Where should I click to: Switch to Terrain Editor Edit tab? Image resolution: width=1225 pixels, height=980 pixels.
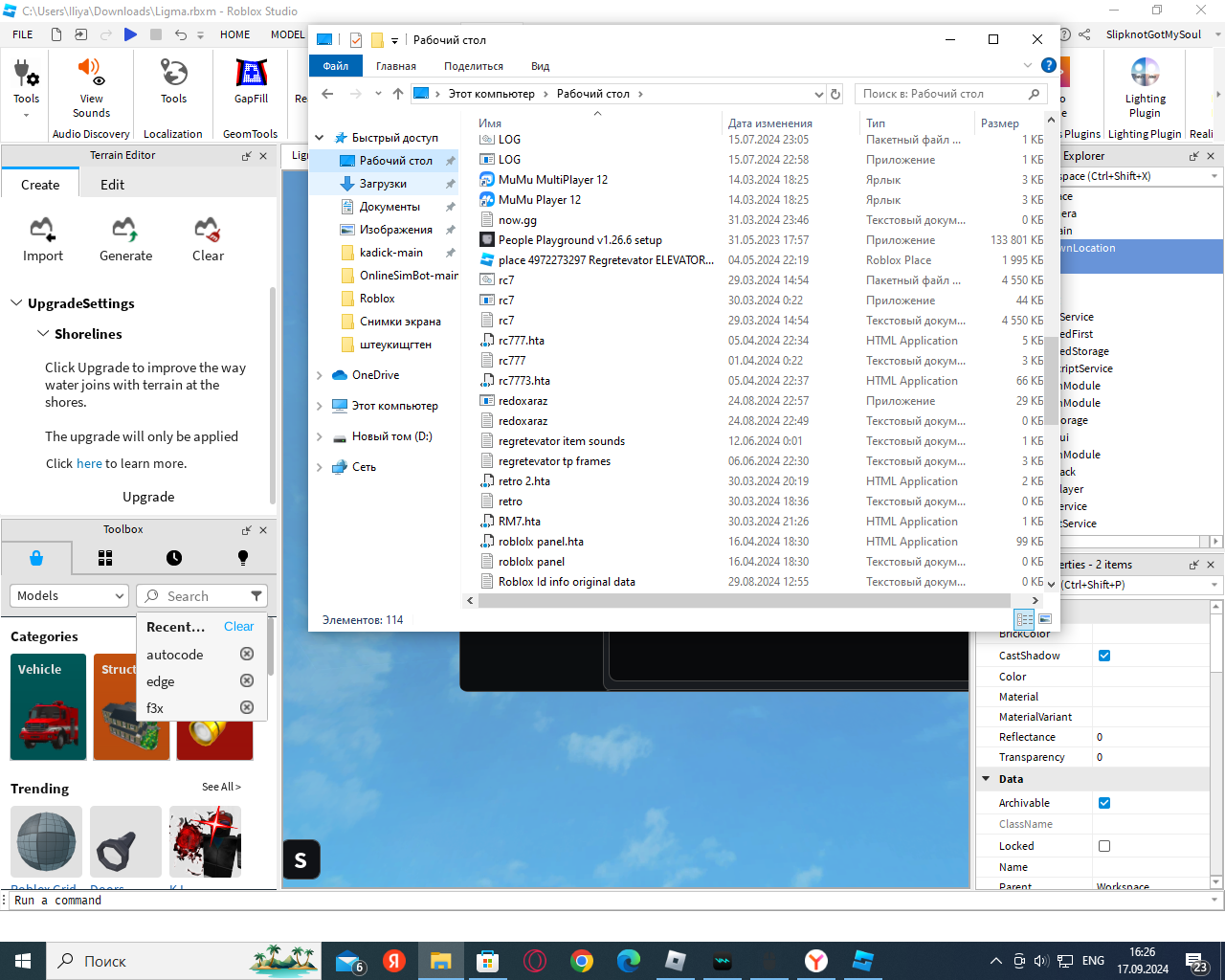click(113, 185)
